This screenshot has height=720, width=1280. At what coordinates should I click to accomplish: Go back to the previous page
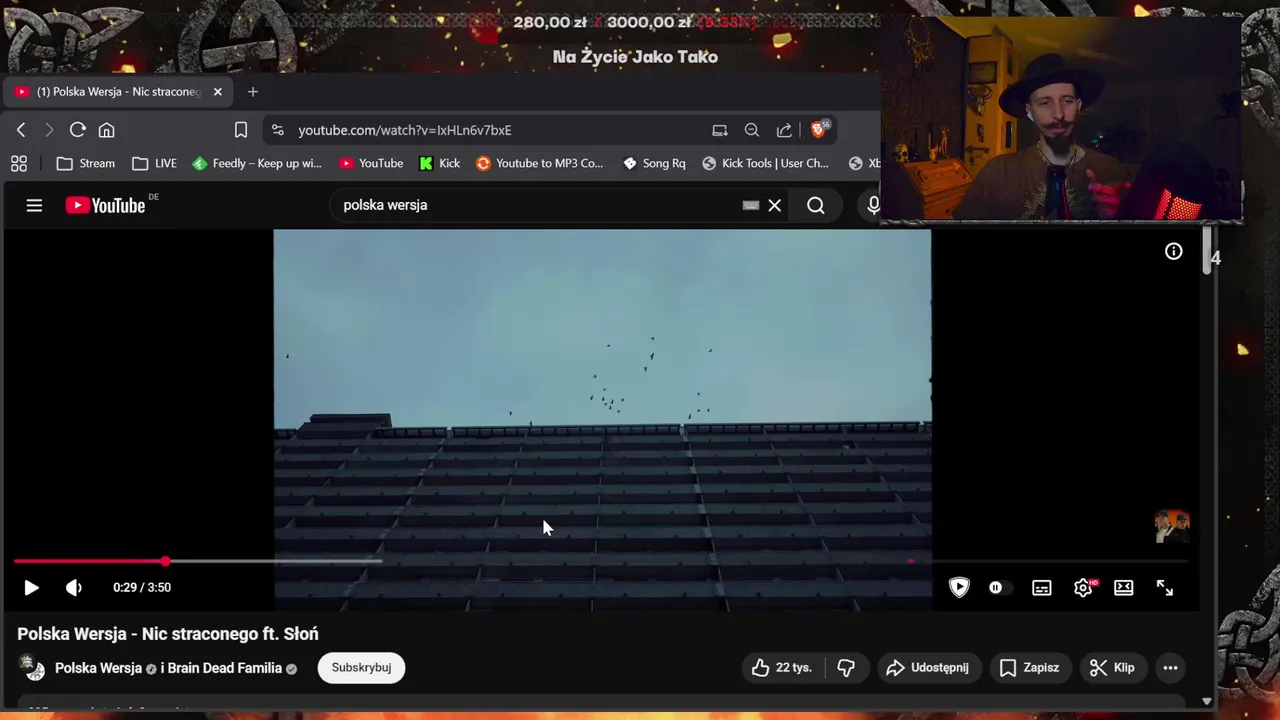pos(21,130)
